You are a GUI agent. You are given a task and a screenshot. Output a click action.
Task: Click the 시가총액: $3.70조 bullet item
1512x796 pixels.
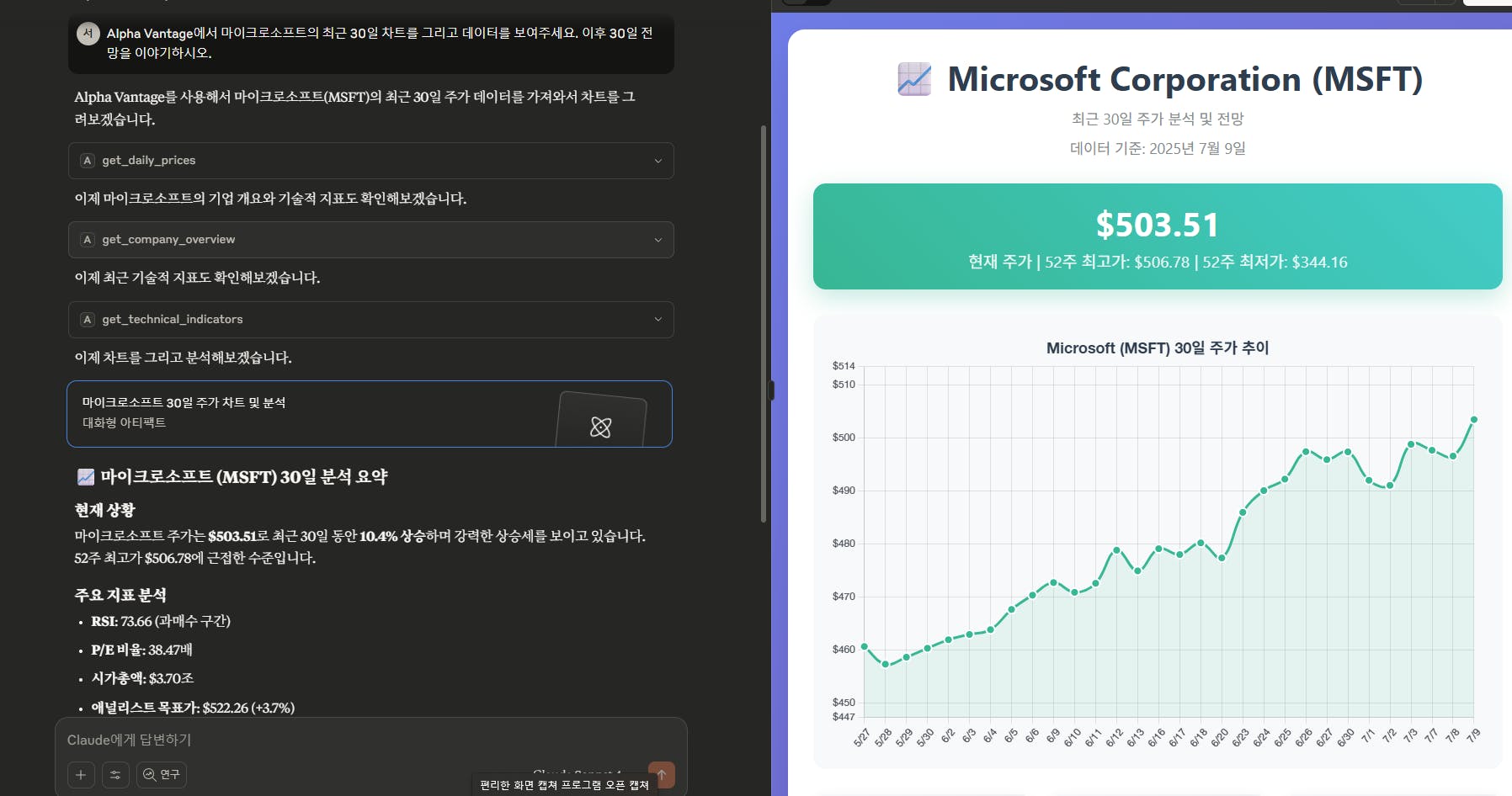(x=142, y=678)
